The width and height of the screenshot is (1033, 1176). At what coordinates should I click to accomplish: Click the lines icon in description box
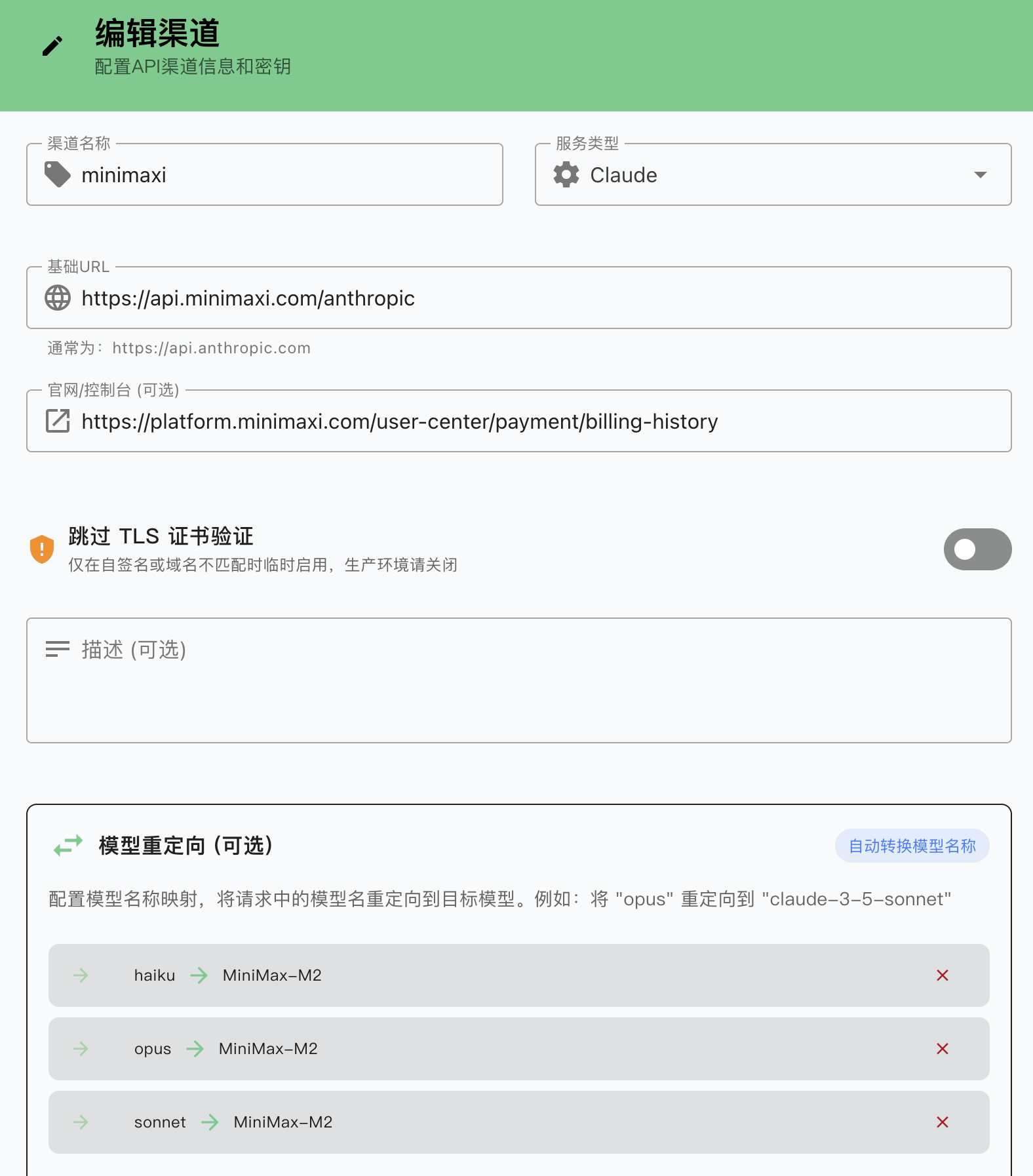coord(58,649)
